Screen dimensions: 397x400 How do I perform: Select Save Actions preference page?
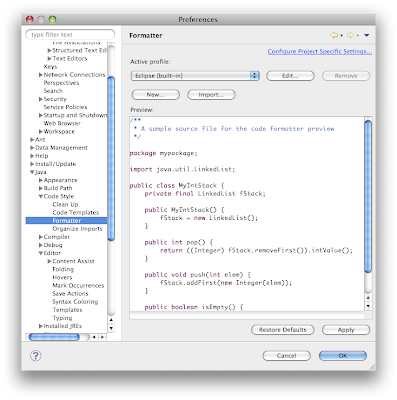tap(70, 294)
